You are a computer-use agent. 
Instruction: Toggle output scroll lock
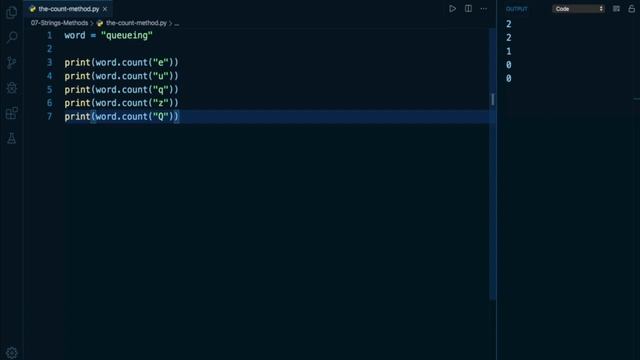tap(631, 9)
